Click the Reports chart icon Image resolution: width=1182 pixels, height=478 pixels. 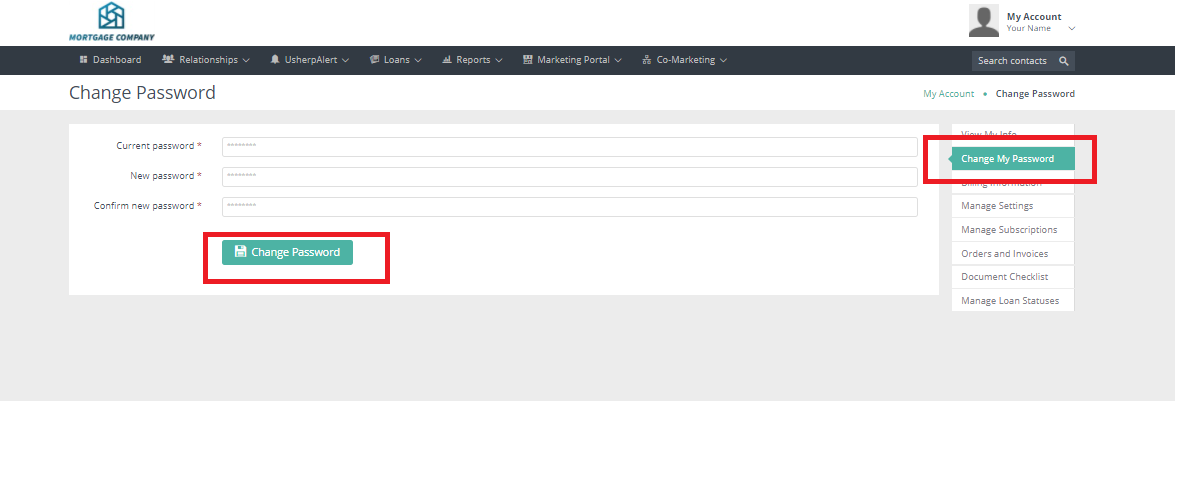click(x=447, y=60)
